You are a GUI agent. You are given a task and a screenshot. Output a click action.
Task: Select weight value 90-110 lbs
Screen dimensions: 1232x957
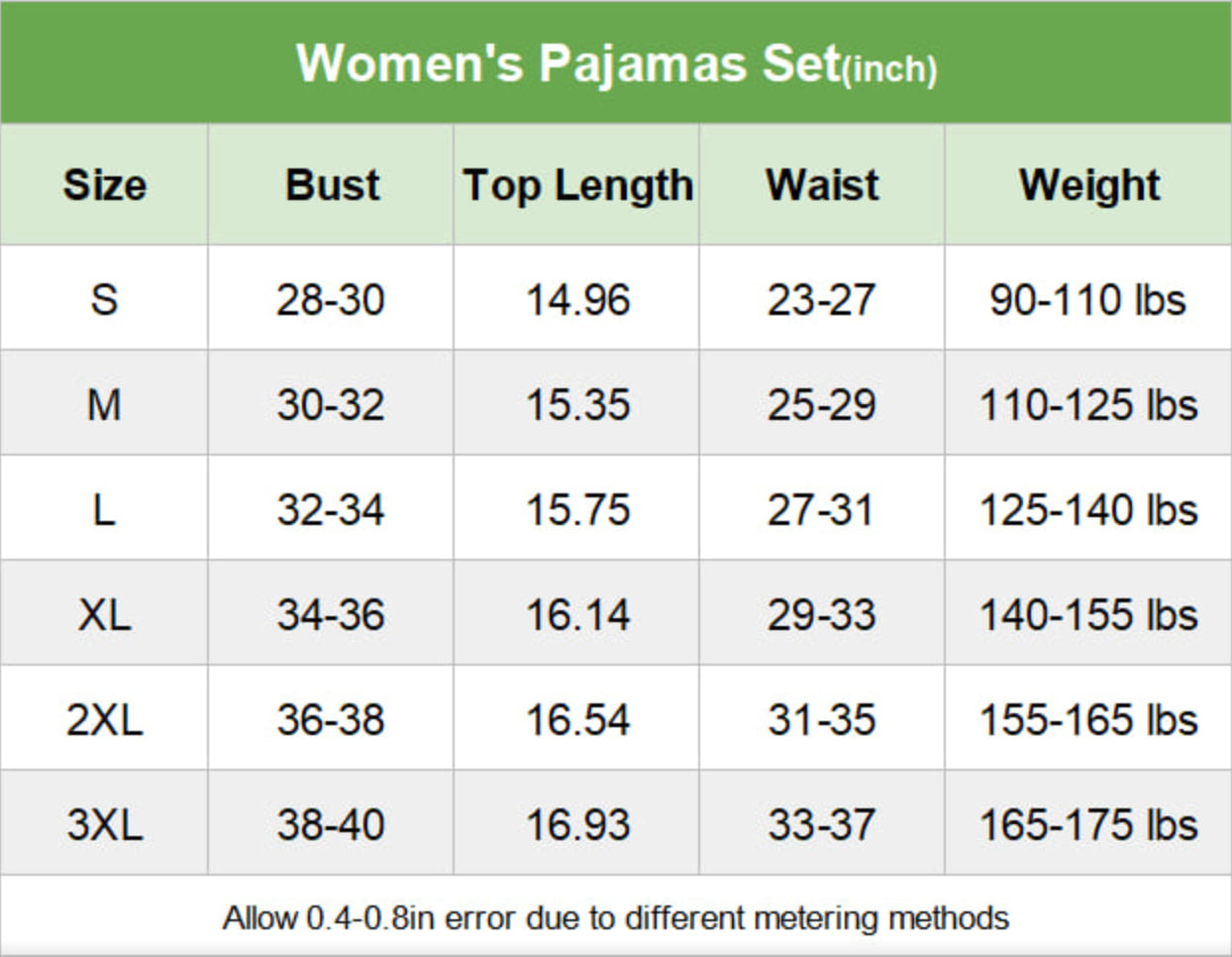[x=1087, y=299]
